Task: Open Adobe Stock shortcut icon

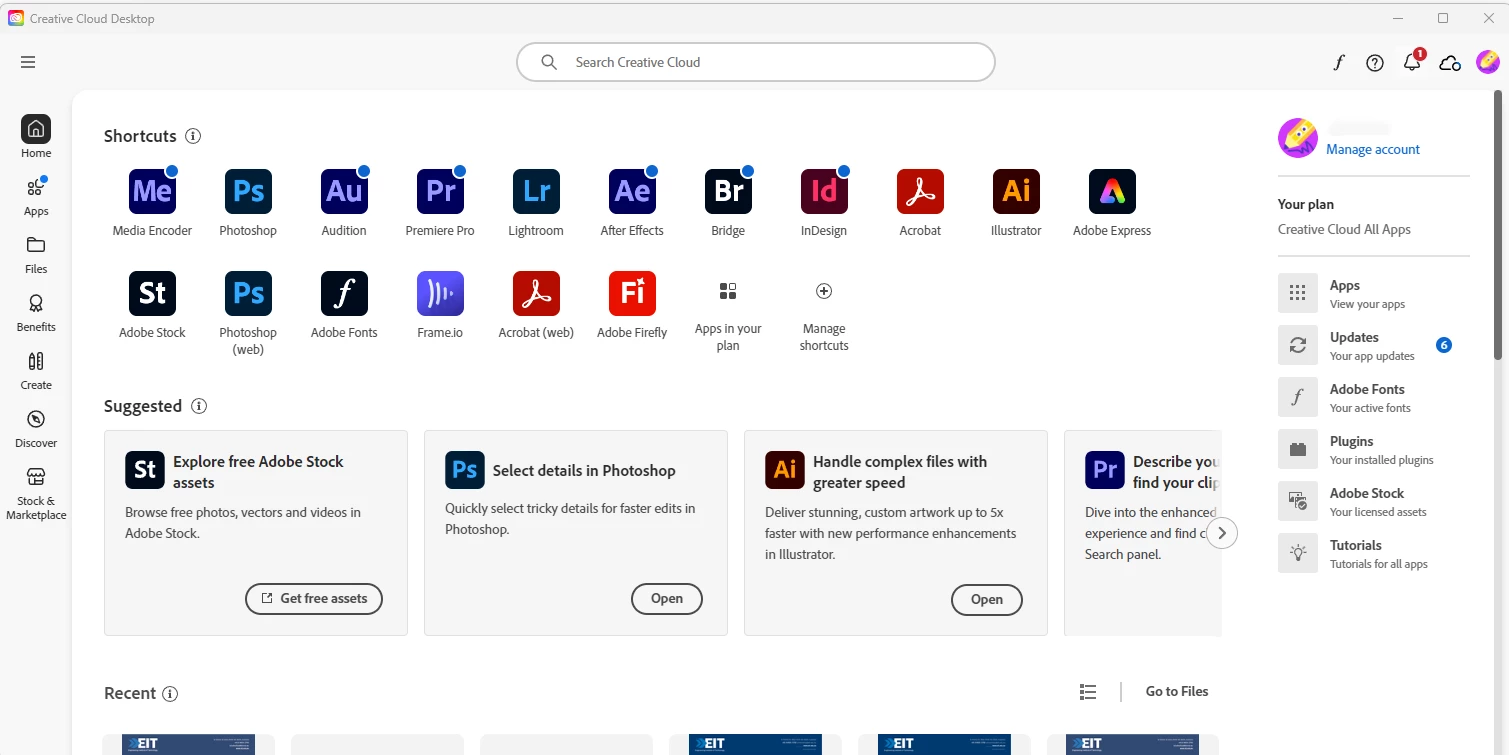Action: coord(152,293)
